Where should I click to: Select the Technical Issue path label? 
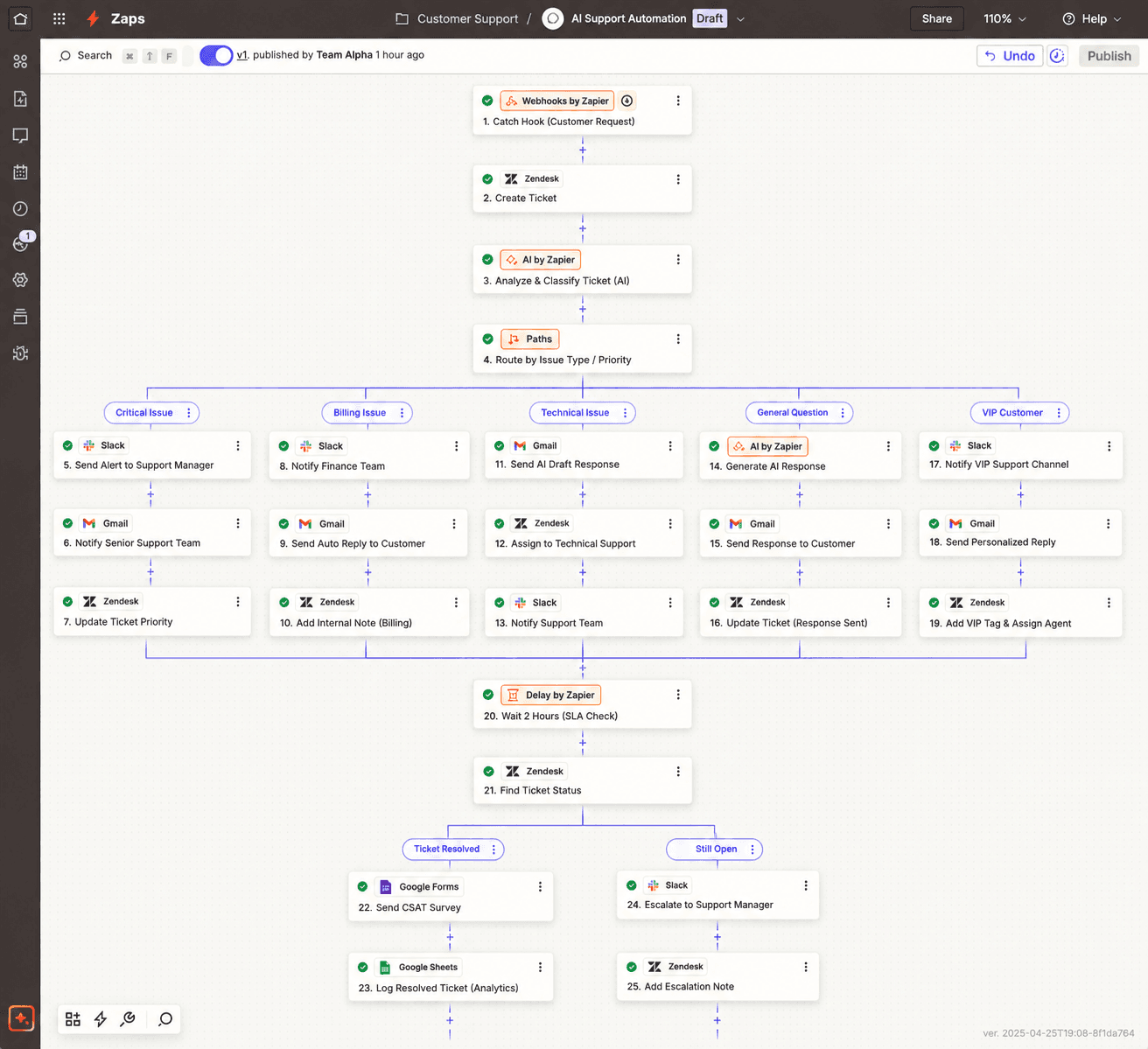[x=575, y=413]
